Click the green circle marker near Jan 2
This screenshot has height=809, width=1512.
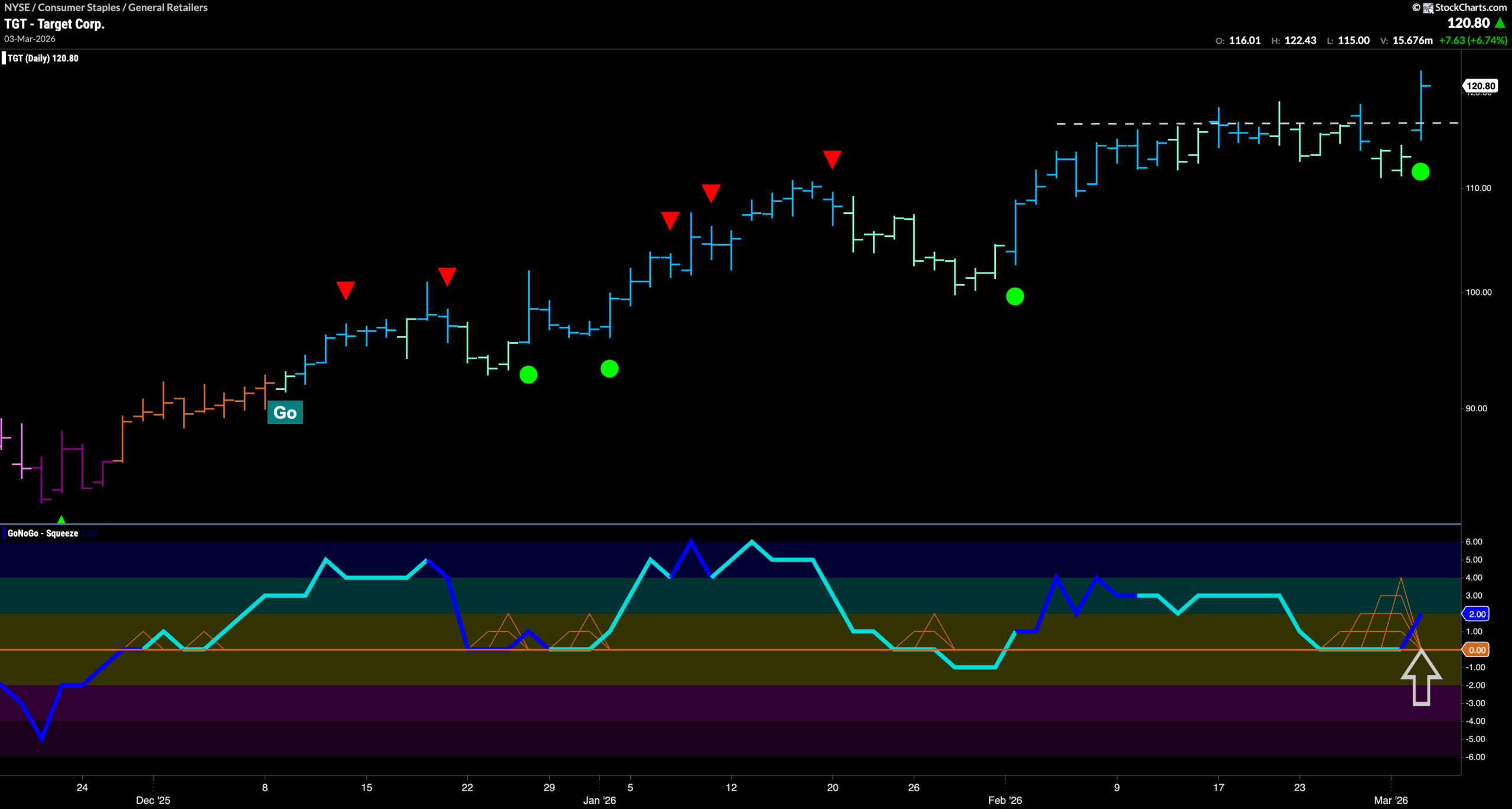[609, 369]
